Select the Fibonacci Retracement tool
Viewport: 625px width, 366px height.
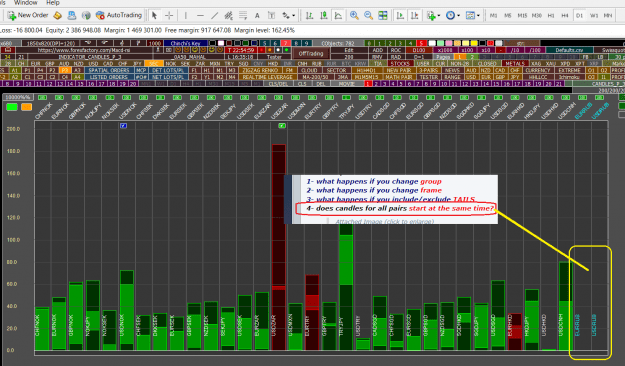click(243, 16)
